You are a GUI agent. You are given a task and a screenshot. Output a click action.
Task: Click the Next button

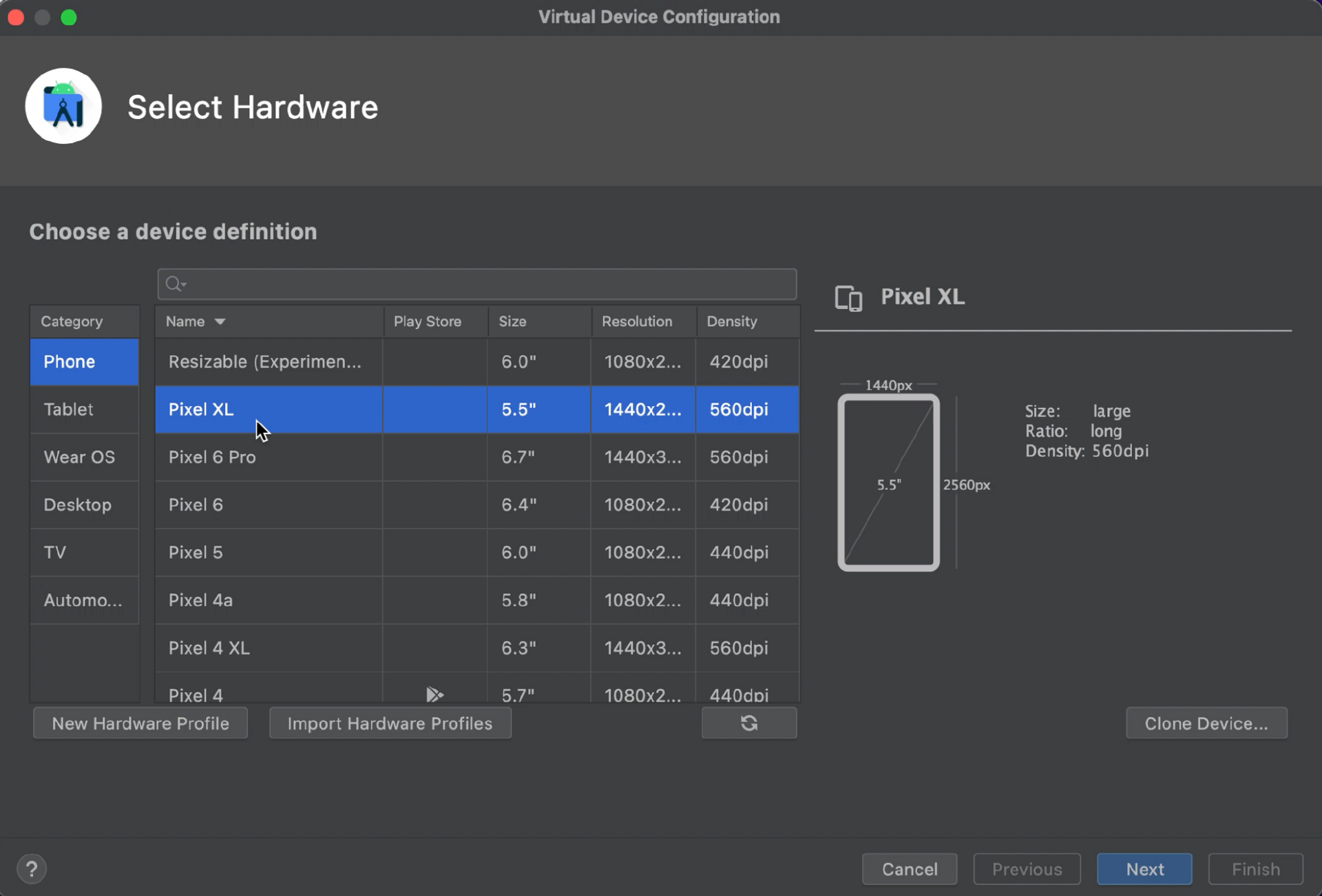click(x=1144, y=868)
